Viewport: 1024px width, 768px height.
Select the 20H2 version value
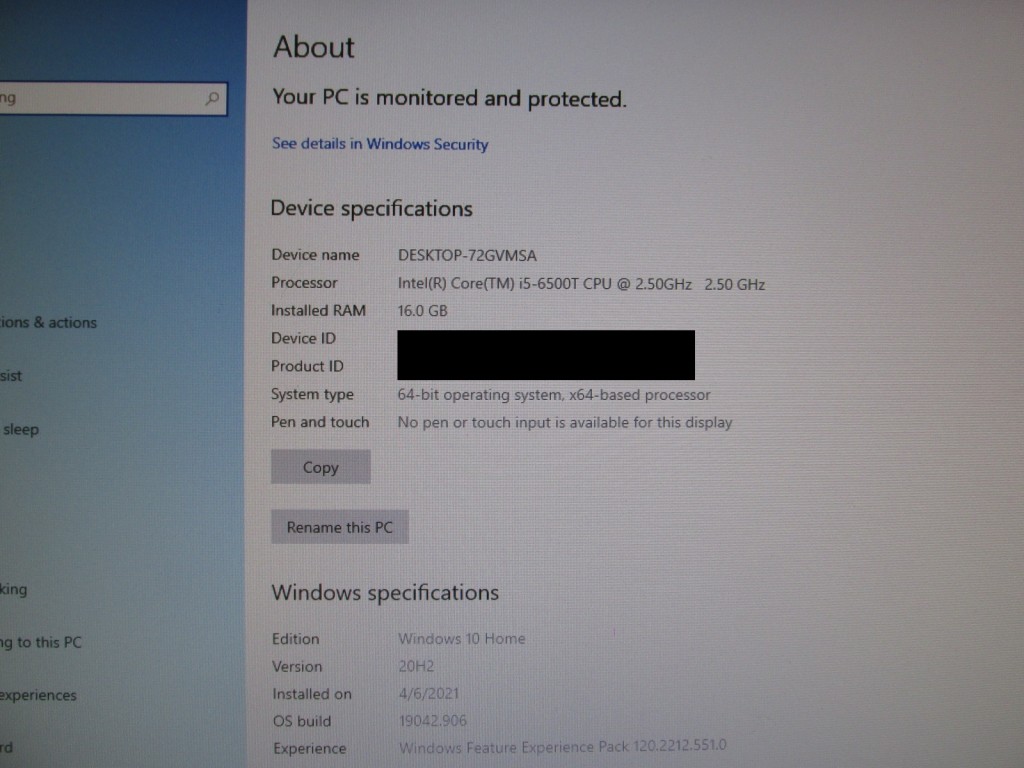(416, 666)
